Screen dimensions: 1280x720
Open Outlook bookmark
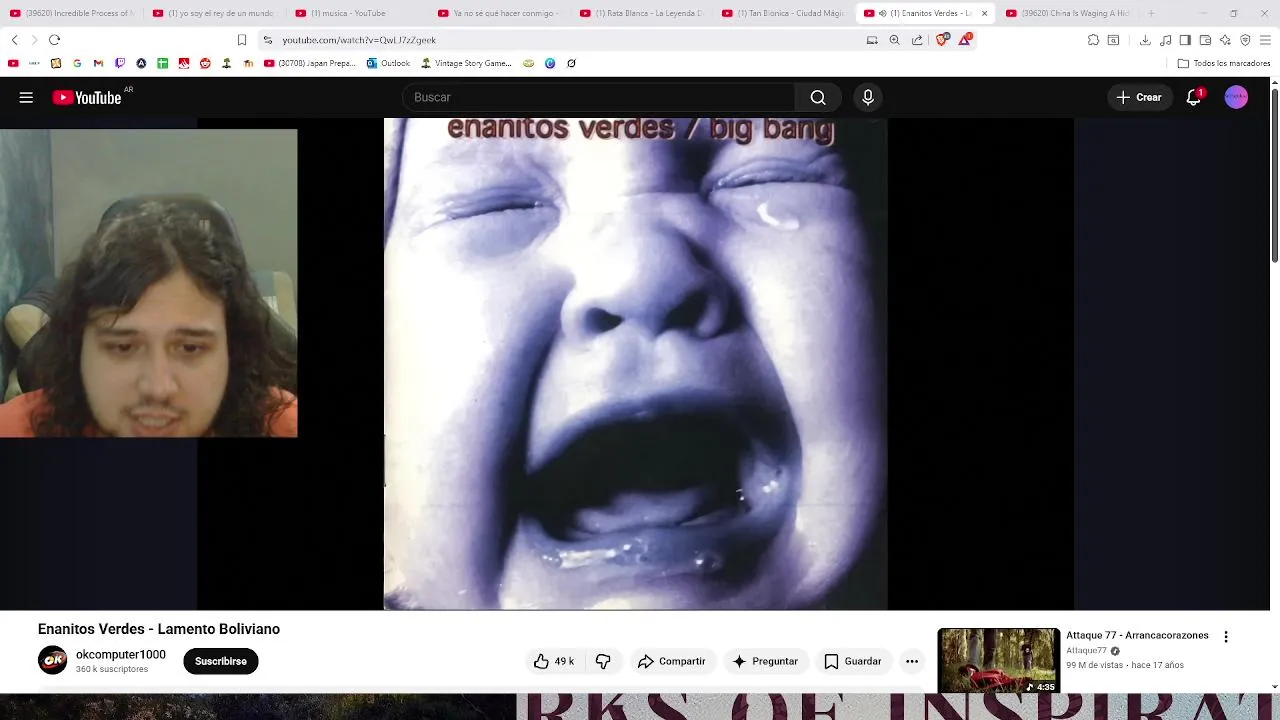[x=388, y=63]
